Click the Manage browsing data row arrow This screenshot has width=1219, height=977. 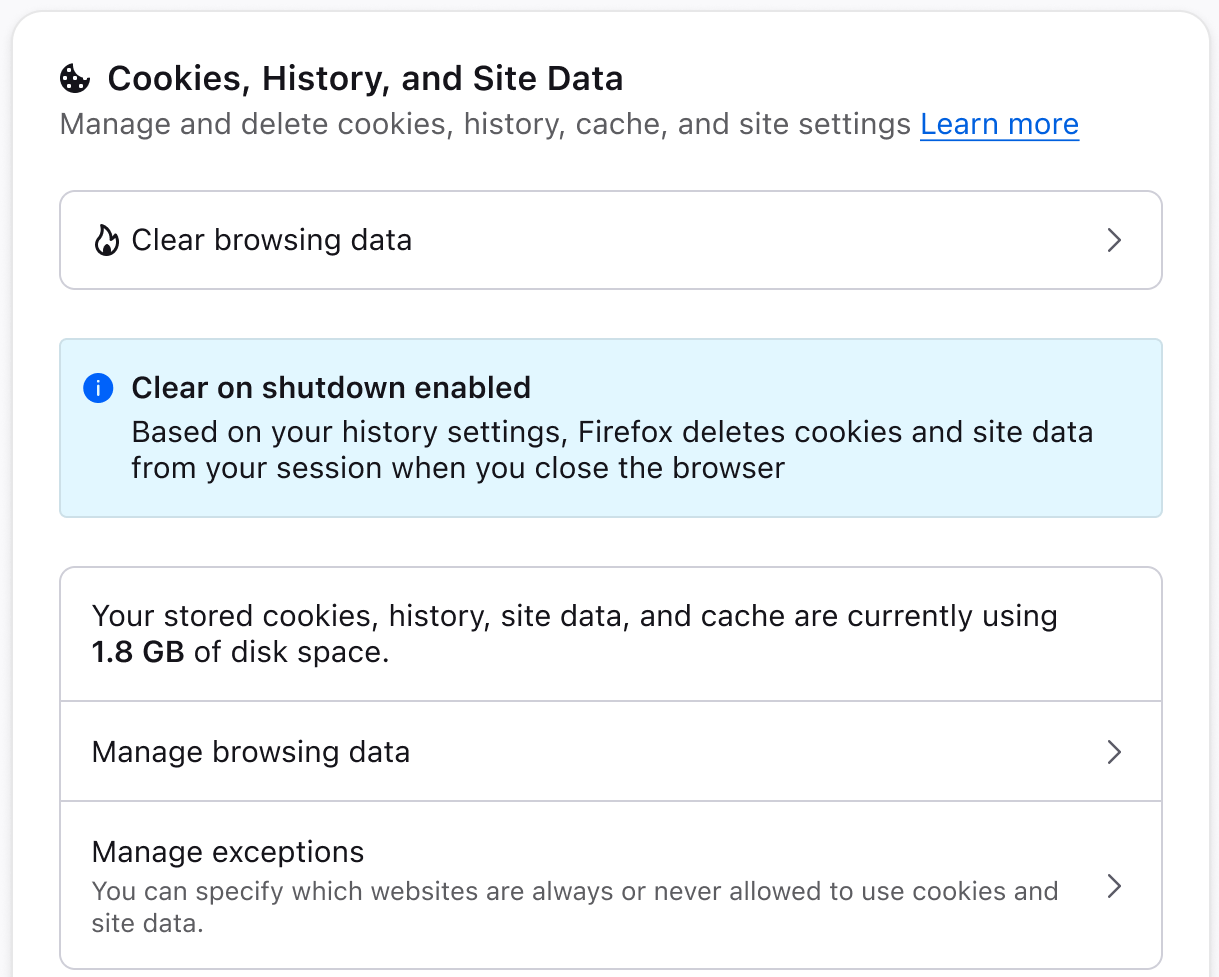pyautogui.click(x=1115, y=752)
